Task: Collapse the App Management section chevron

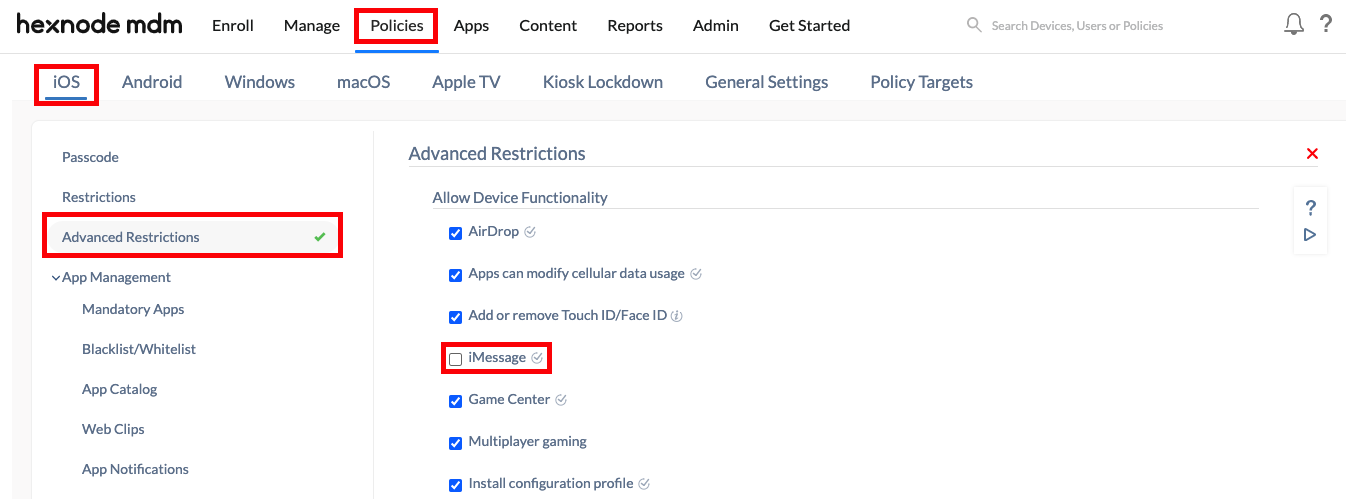Action: 56,278
